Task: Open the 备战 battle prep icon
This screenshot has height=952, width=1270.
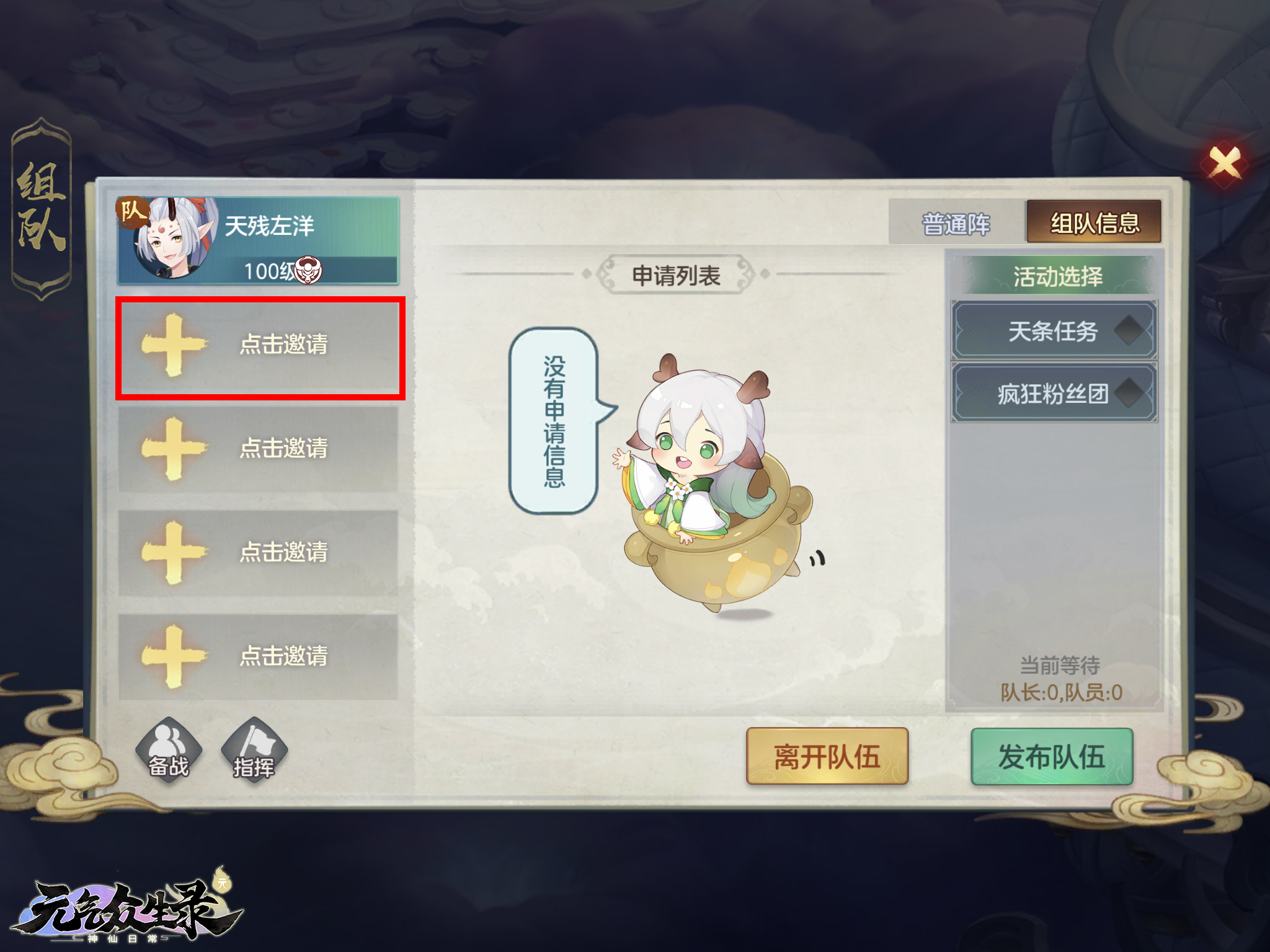Action: [169, 750]
